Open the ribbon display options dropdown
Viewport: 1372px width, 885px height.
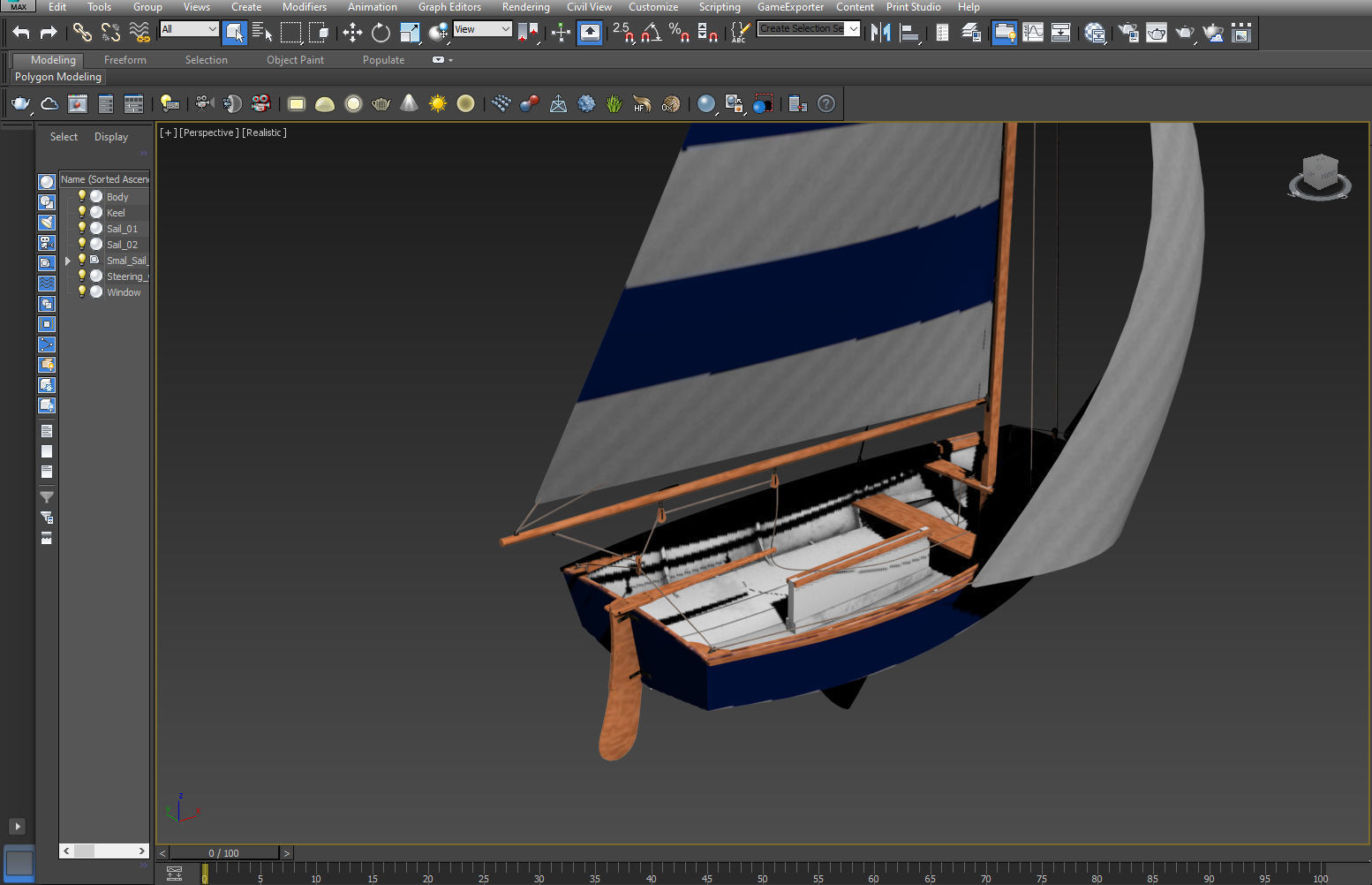[442, 60]
